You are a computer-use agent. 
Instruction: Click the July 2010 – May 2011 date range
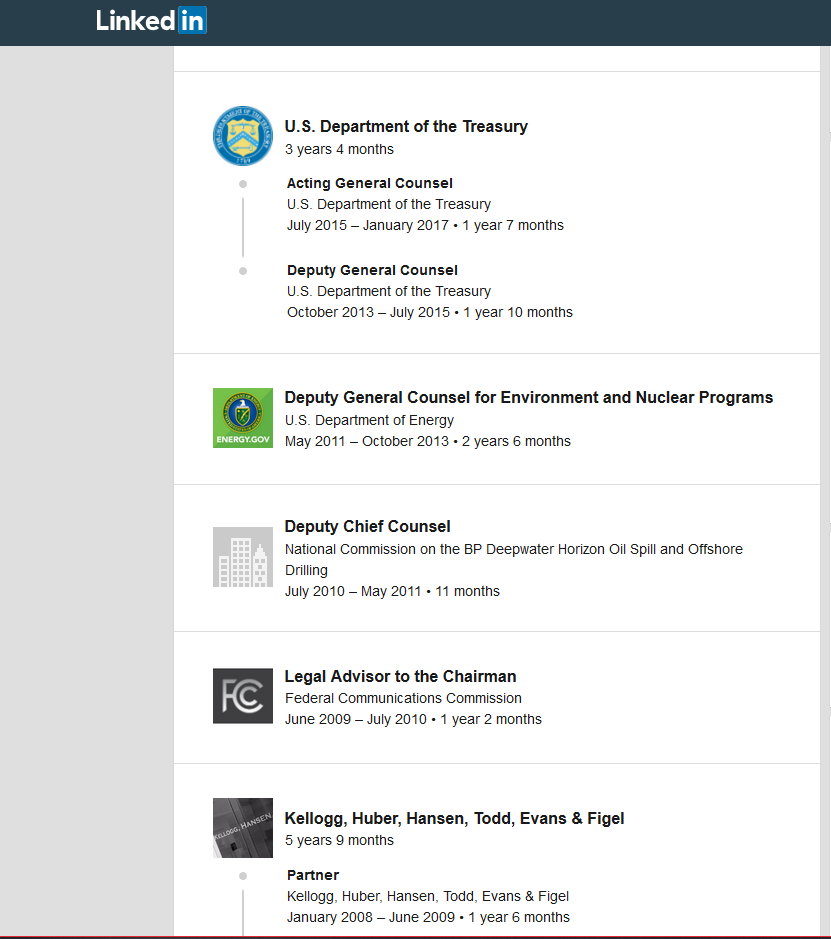353,591
